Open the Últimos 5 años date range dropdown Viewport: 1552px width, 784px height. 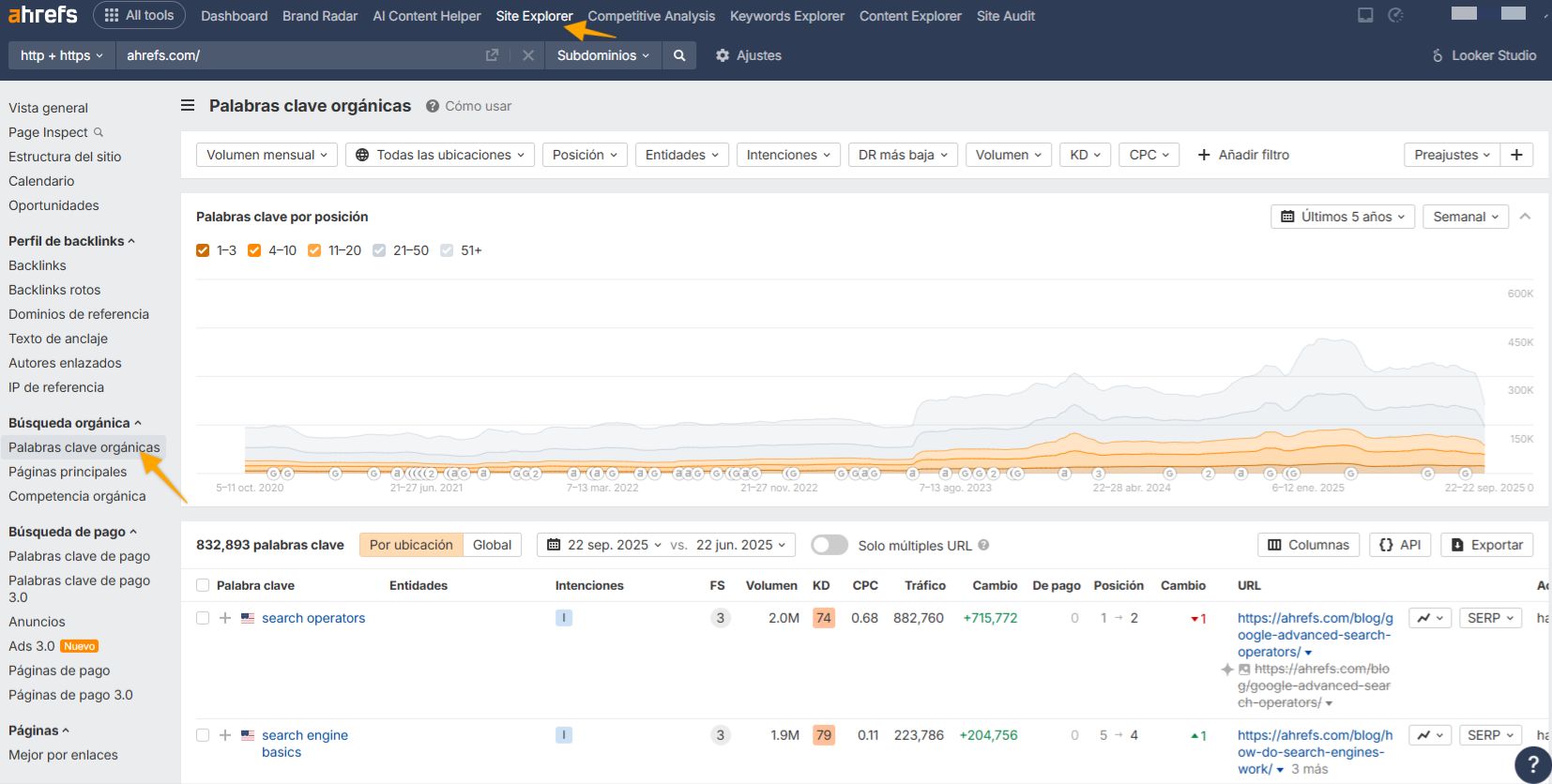(x=1343, y=217)
